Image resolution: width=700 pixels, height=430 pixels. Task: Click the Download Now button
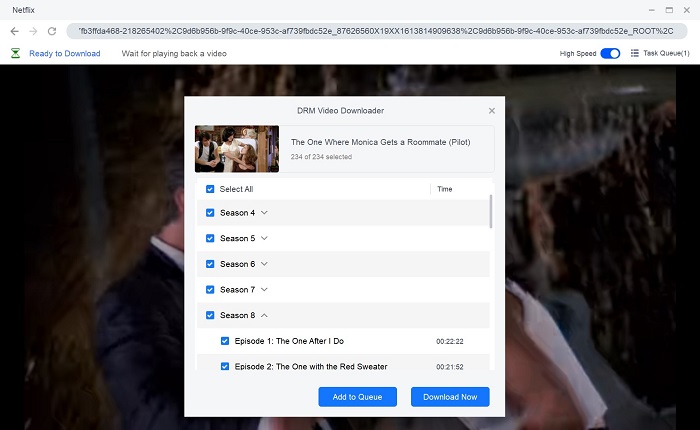click(450, 397)
